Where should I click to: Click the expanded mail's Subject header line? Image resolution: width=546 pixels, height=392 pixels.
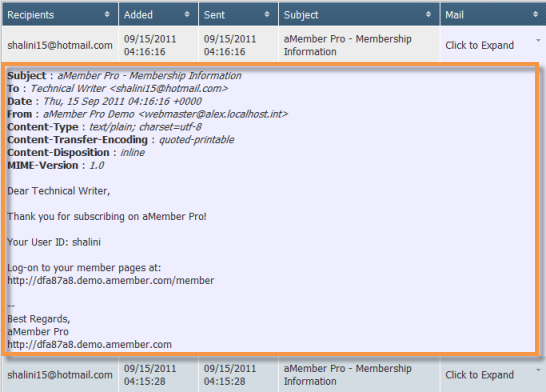pyautogui.click(x=124, y=76)
